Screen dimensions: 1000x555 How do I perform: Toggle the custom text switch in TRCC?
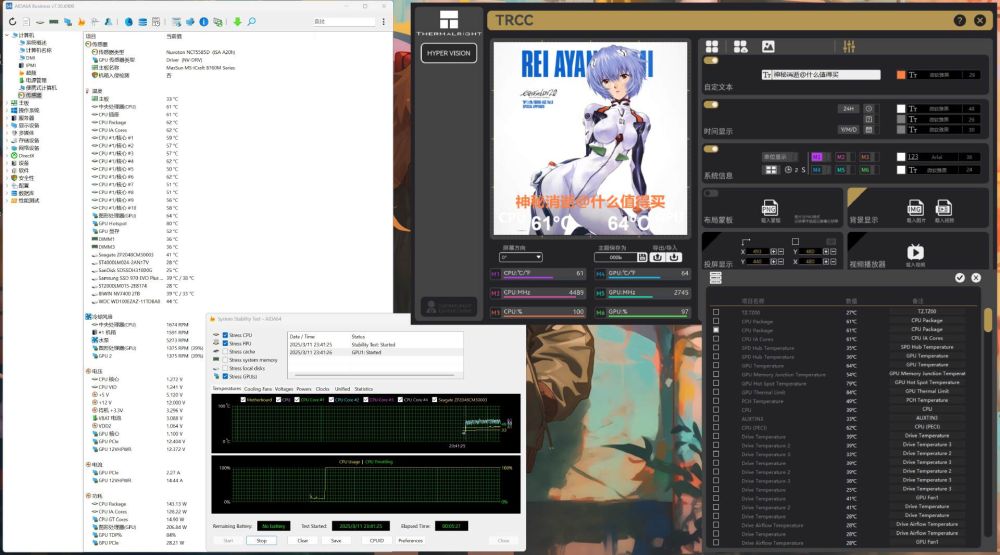point(711,61)
